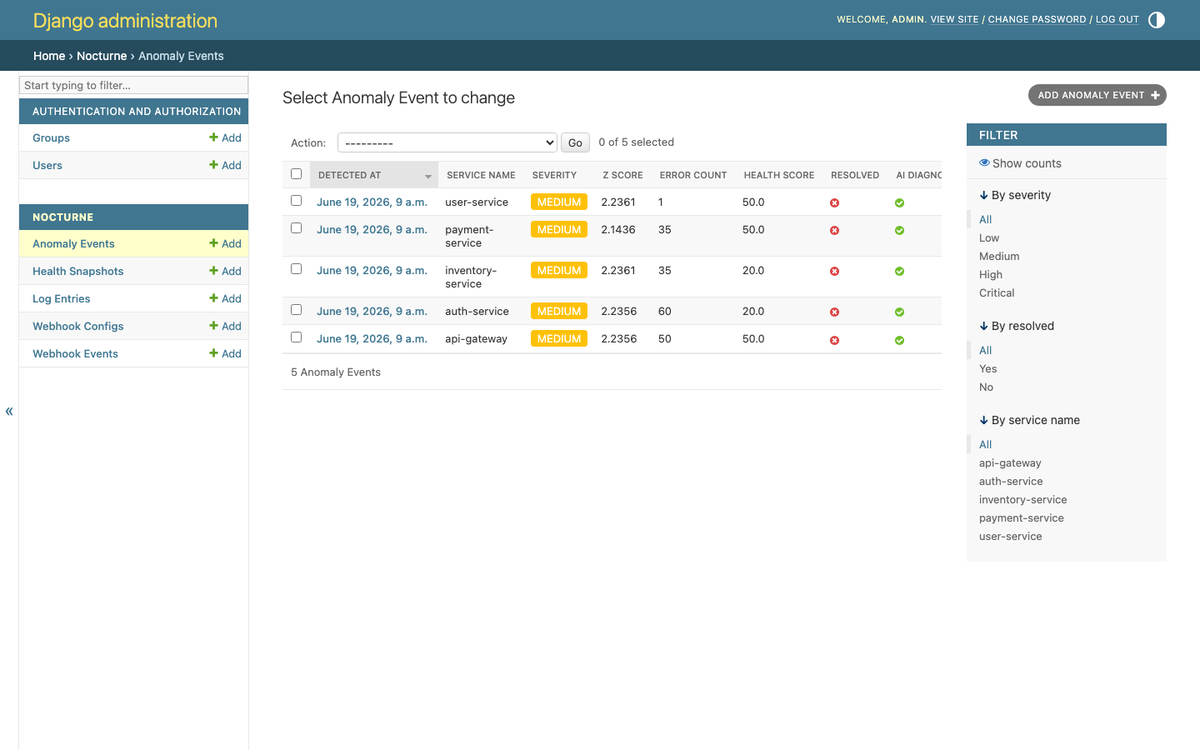The width and height of the screenshot is (1200, 750).
Task: Check the api-gateway row checkbox
Action: [296, 337]
